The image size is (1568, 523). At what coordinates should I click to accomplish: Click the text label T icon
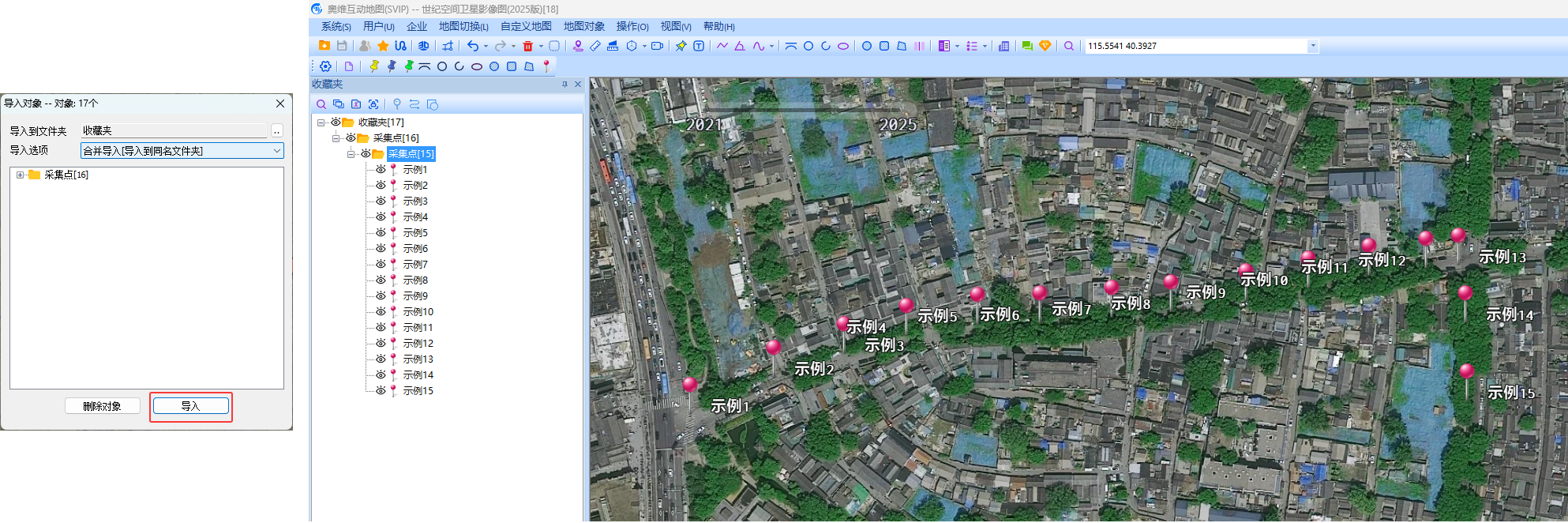pos(699,46)
